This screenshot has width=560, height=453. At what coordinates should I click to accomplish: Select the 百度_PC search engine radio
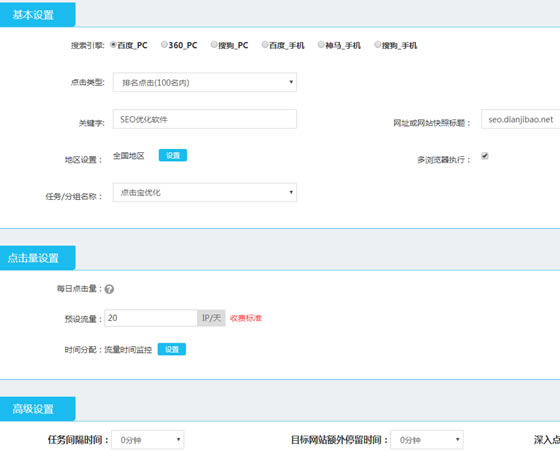click(113, 45)
